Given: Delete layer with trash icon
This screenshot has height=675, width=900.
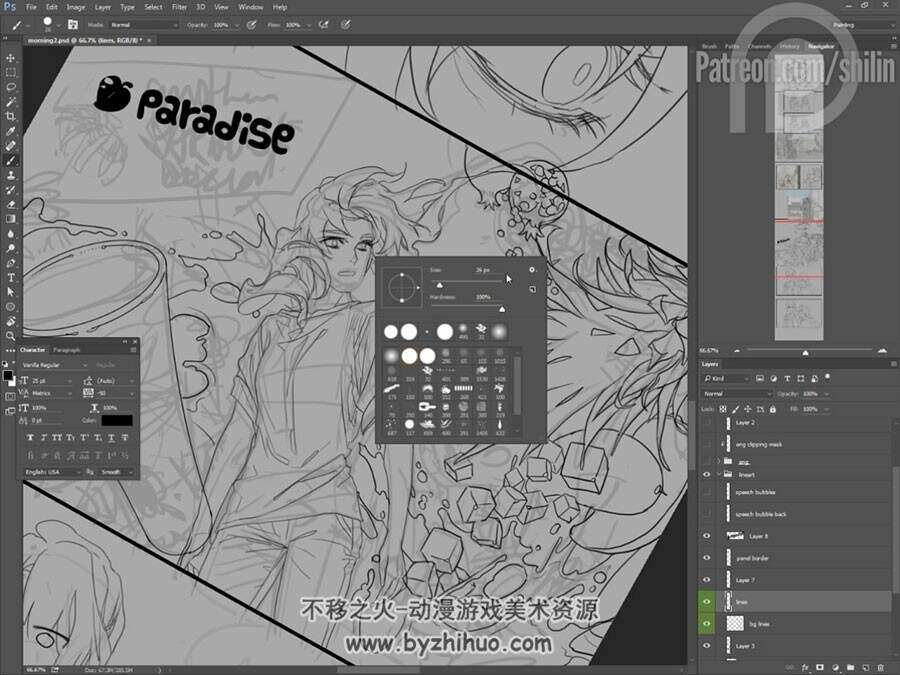Looking at the screenshot, I should [x=881, y=668].
